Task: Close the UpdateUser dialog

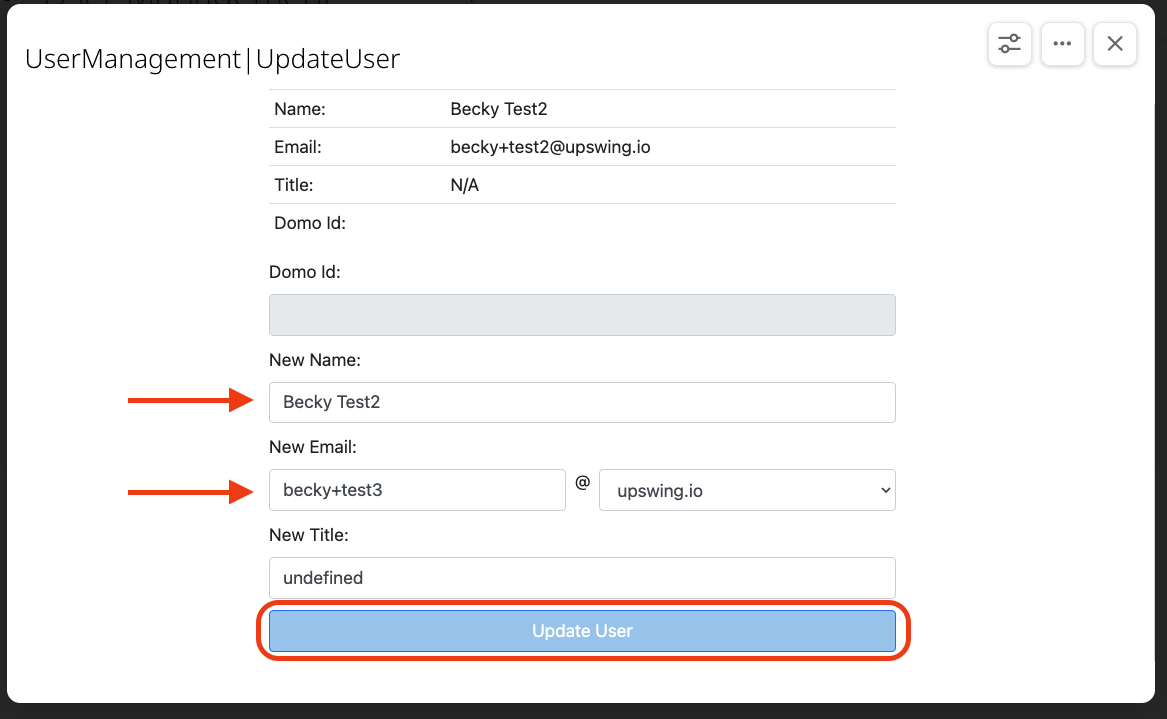Action: pyautogui.click(x=1114, y=44)
